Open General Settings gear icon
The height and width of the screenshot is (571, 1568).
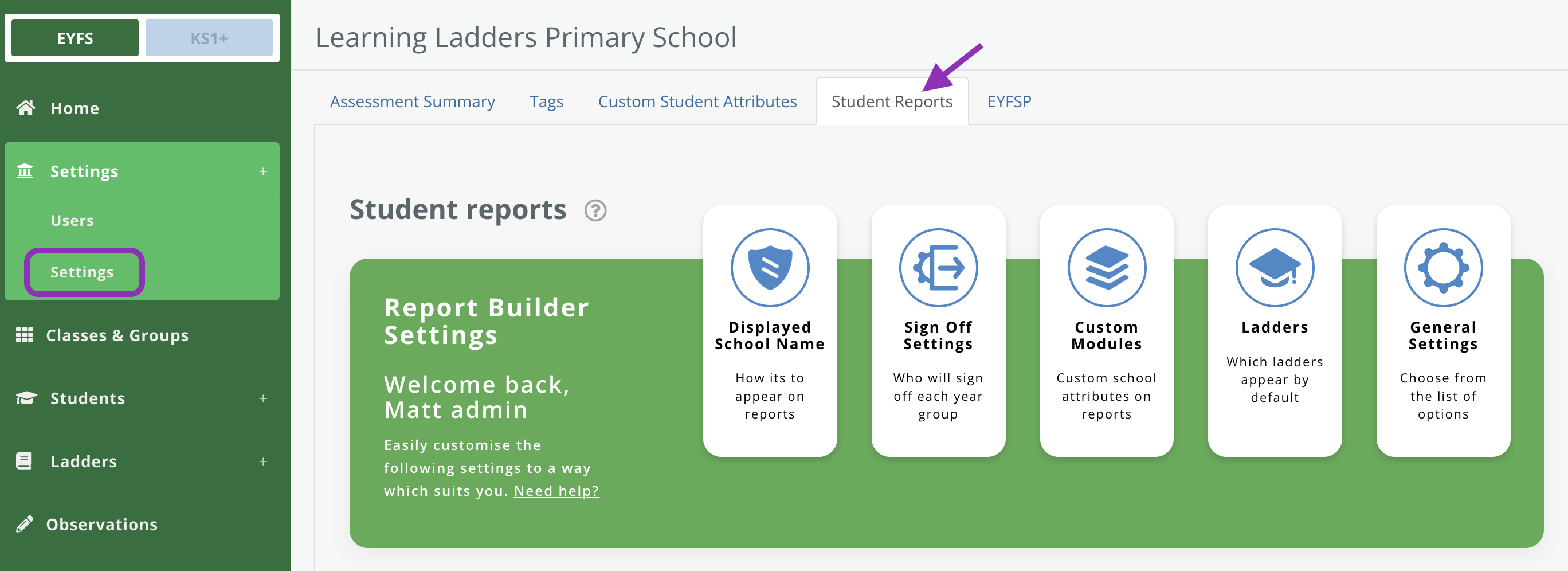[1442, 268]
